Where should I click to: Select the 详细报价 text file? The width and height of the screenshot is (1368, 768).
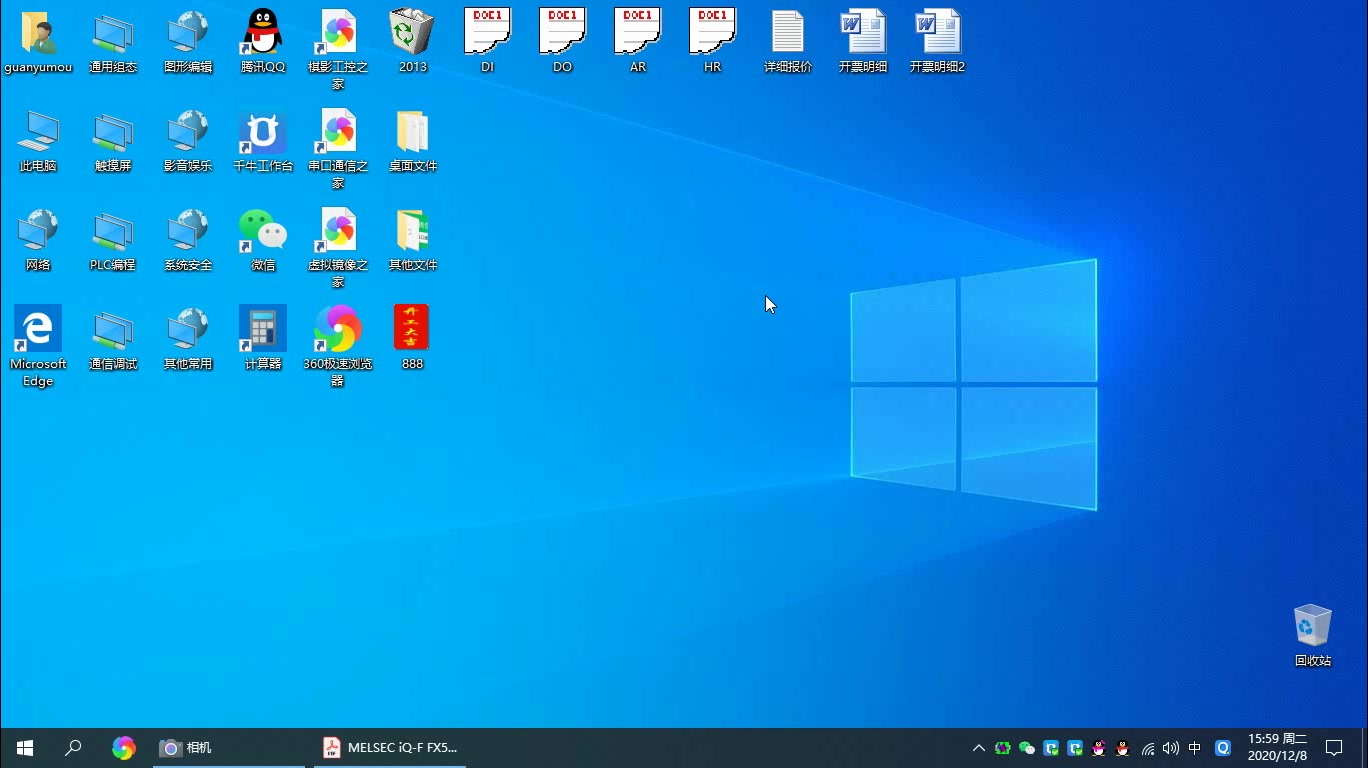click(788, 42)
